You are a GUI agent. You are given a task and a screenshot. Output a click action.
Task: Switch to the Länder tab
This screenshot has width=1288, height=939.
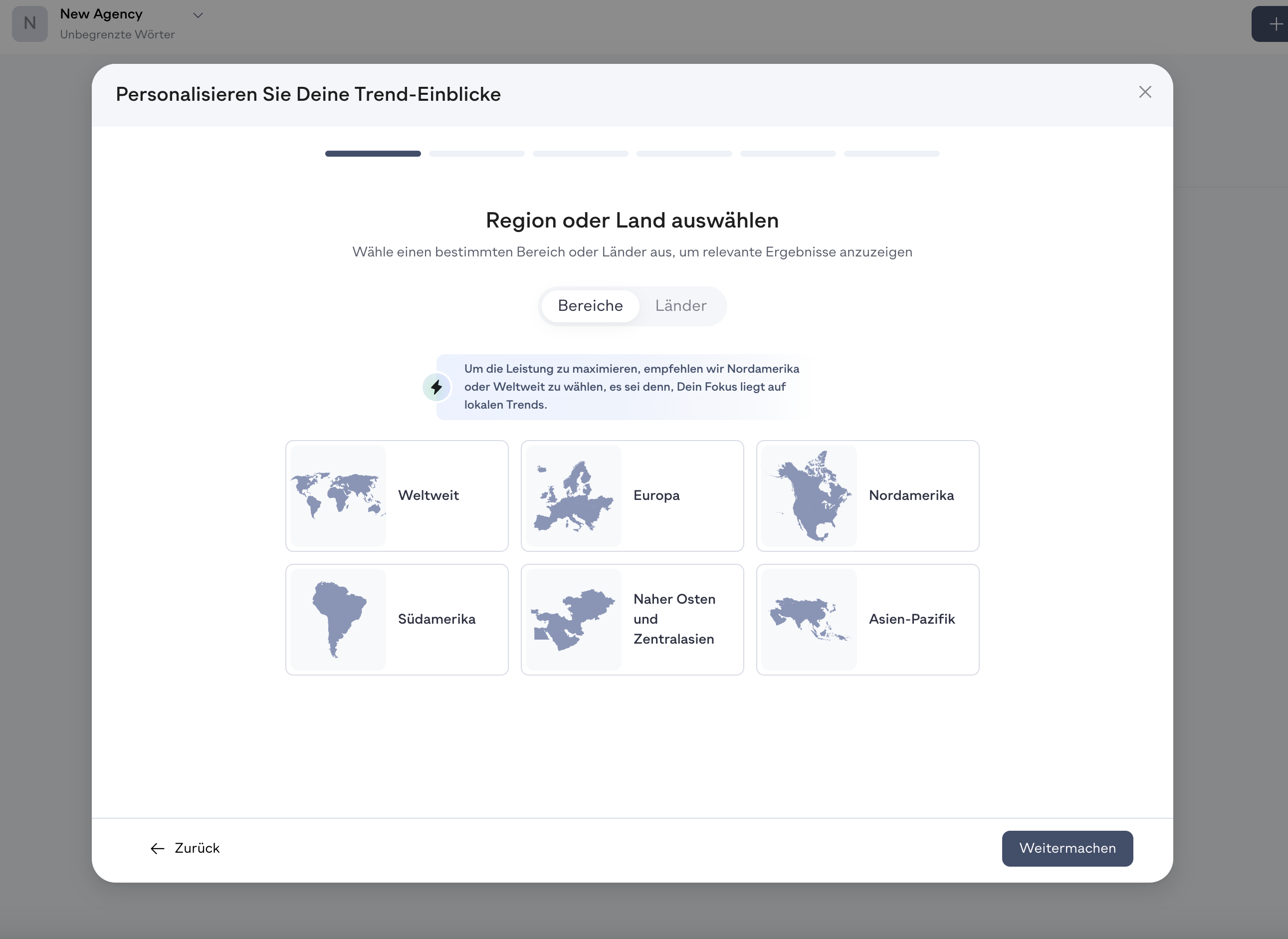tap(680, 306)
